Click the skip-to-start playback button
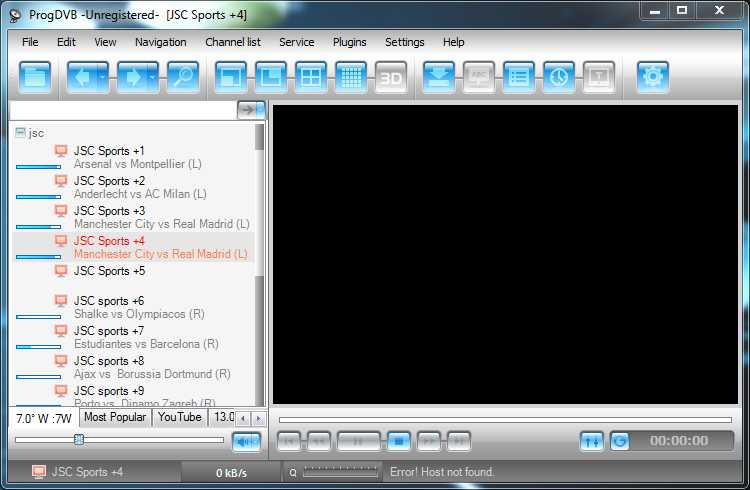The image size is (750, 490). [289, 441]
